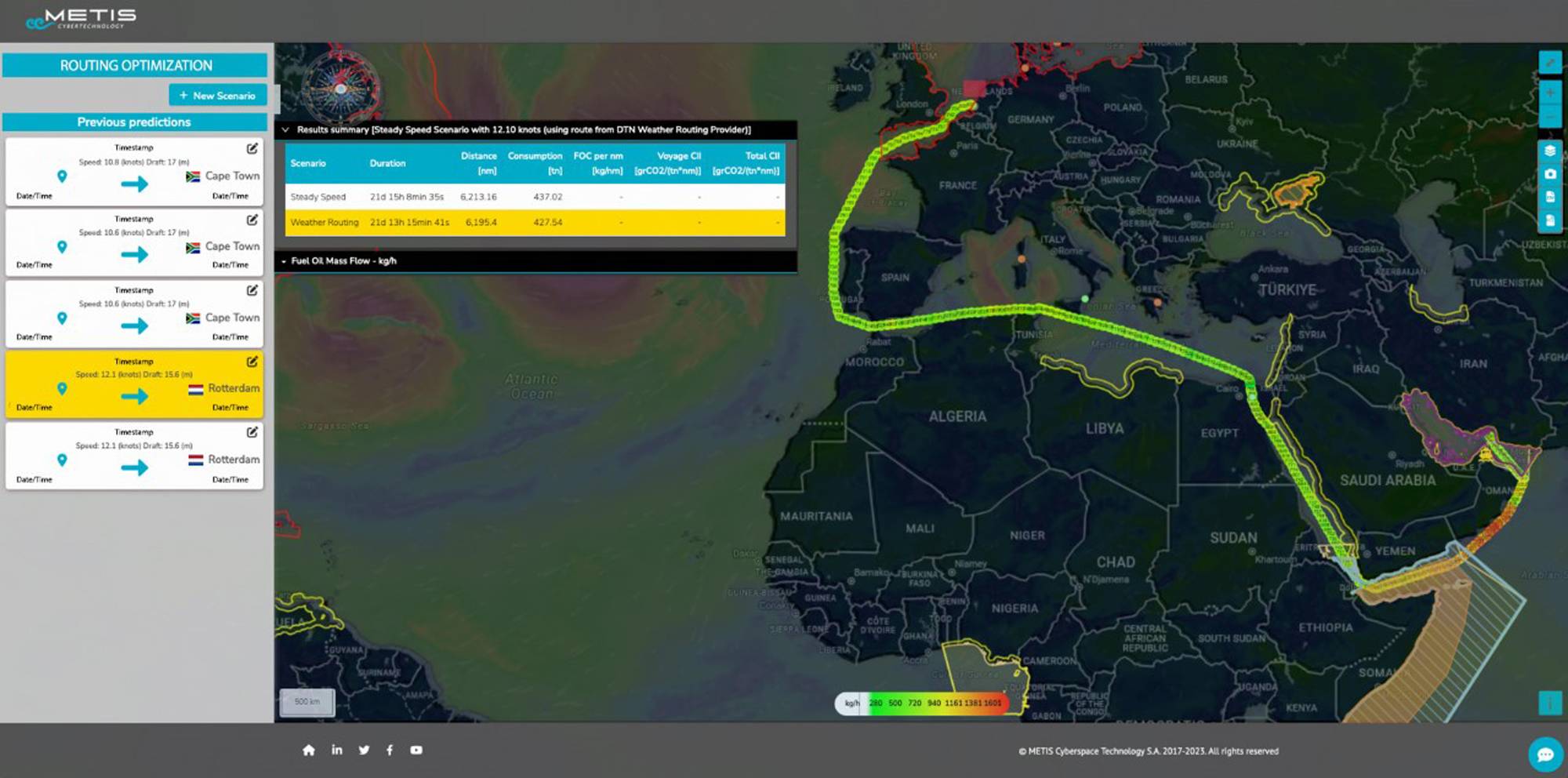This screenshot has height=778, width=1568.
Task: Expand the Fuel Oil Mass Flow section
Action: click(x=284, y=261)
